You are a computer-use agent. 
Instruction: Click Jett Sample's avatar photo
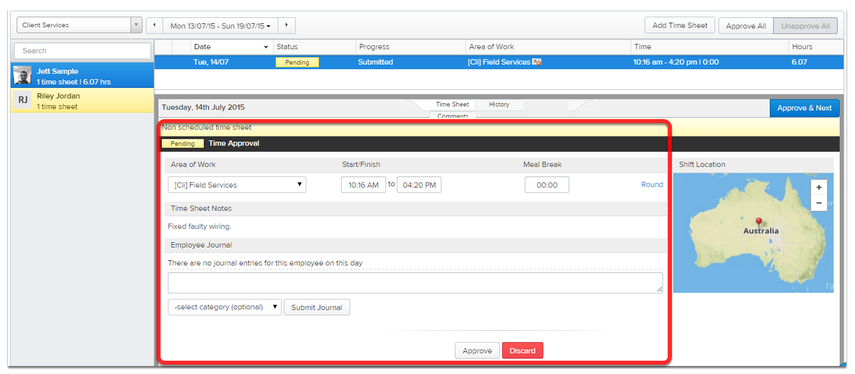tap(22, 75)
